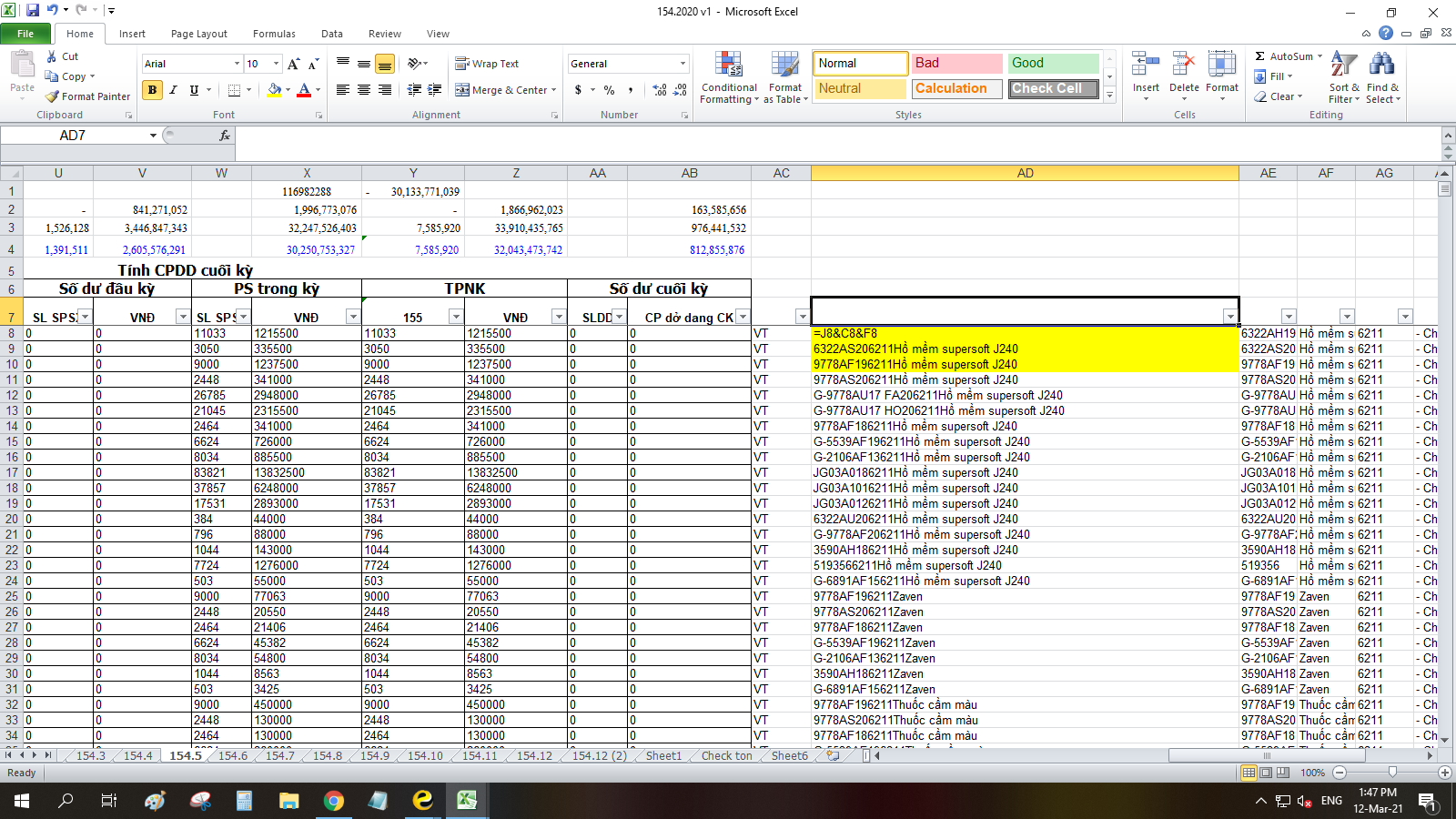Expand the General number format dropdown

[682, 64]
